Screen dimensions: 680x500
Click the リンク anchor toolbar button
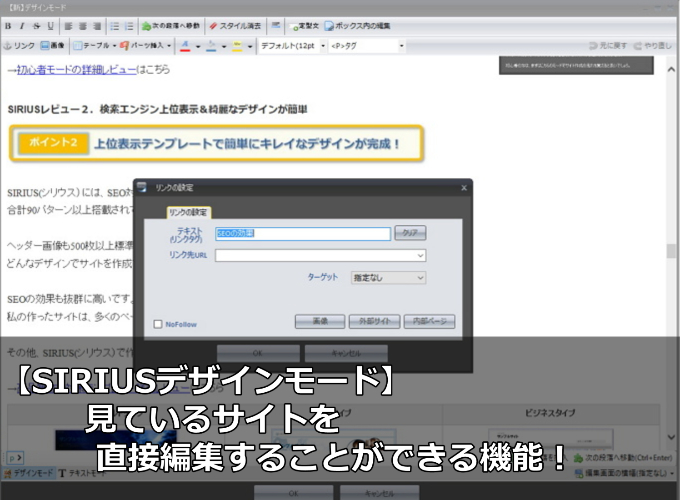coord(19,46)
